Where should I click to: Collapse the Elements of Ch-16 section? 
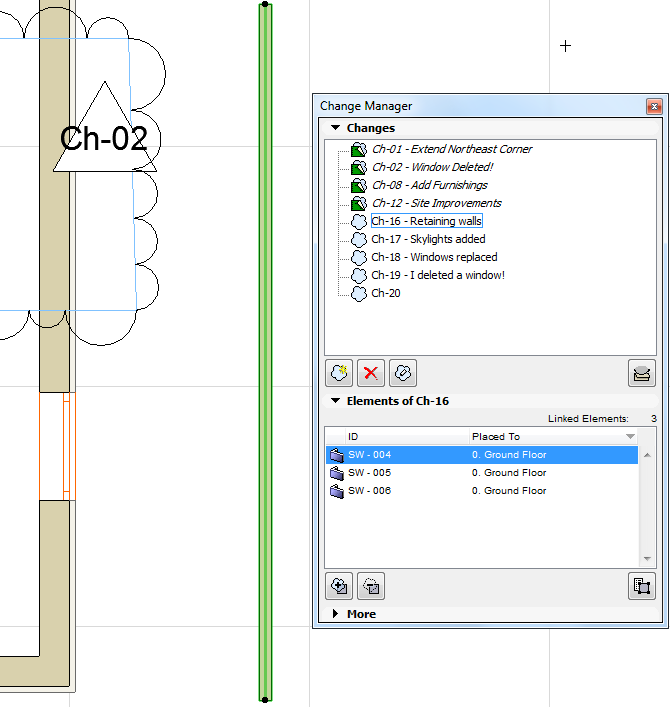(335, 400)
